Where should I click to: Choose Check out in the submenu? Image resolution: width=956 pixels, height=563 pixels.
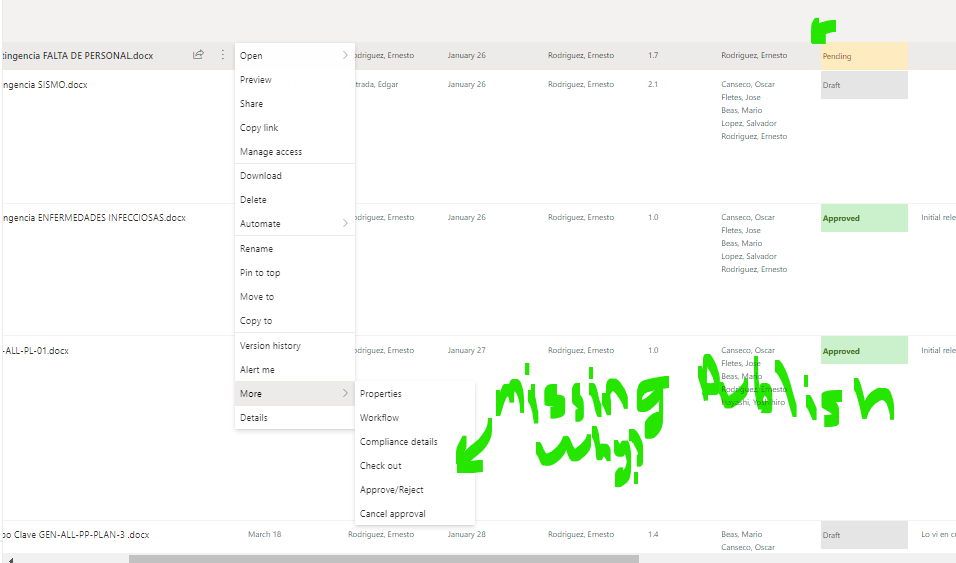click(x=415, y=465)
